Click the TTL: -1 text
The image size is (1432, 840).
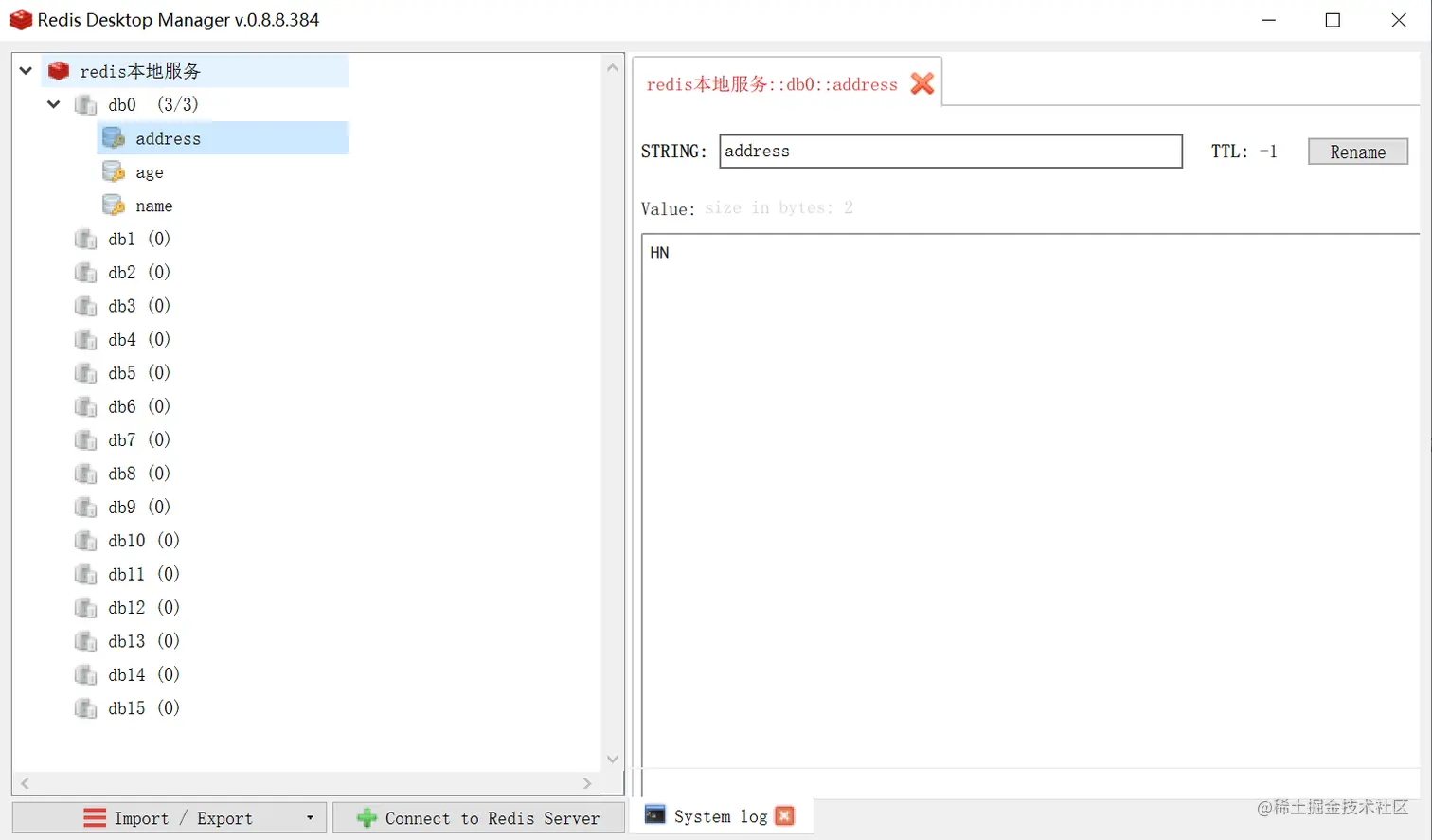pos(1244,152)
